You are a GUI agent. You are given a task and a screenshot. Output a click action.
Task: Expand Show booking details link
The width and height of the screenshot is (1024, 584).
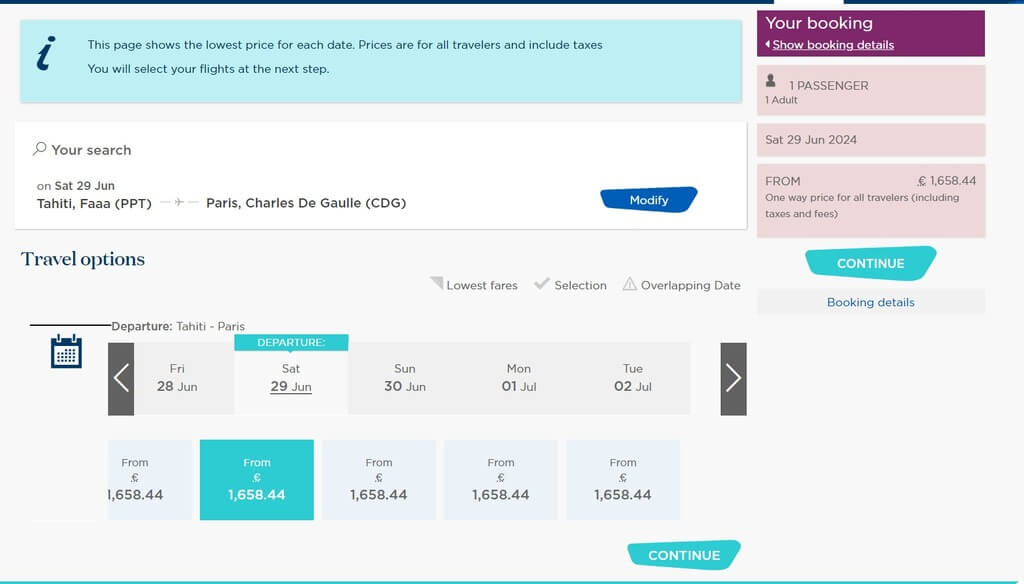coord(833,45)
